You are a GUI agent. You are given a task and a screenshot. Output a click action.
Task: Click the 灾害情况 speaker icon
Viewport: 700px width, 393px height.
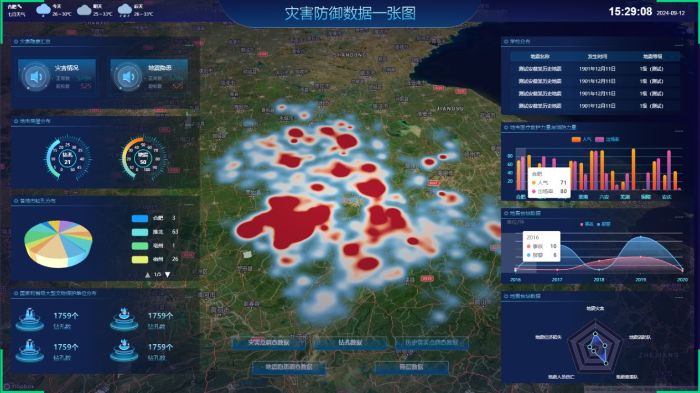[x=37, y=77]
